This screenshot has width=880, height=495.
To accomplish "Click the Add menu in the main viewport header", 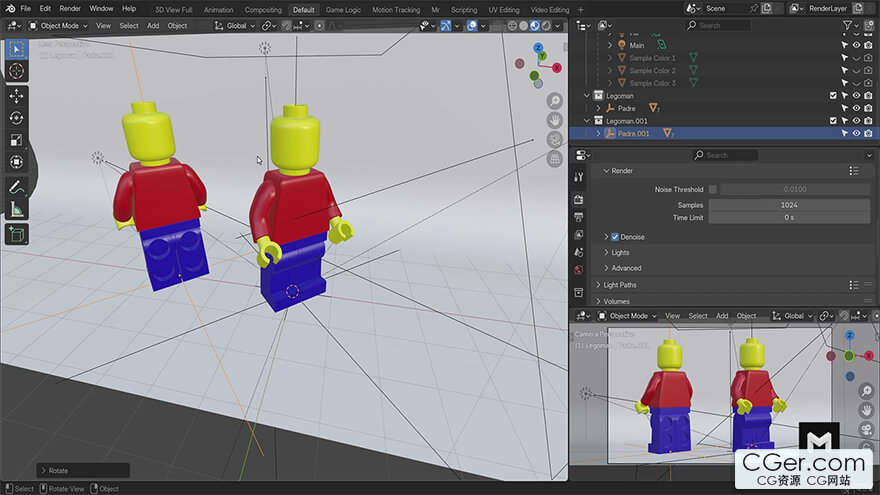I will click(x=153, y=25).
